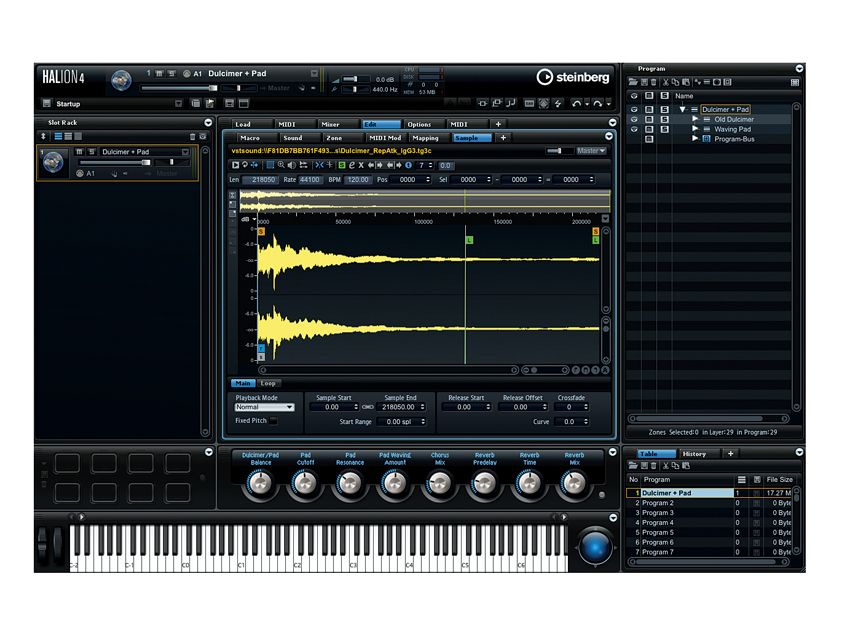Image resolution: width=850 pixels, height=638 pixels.
Task: Open Dulcimer + Pad slot dropdown in Slot Rack
Action: point(185,152)
